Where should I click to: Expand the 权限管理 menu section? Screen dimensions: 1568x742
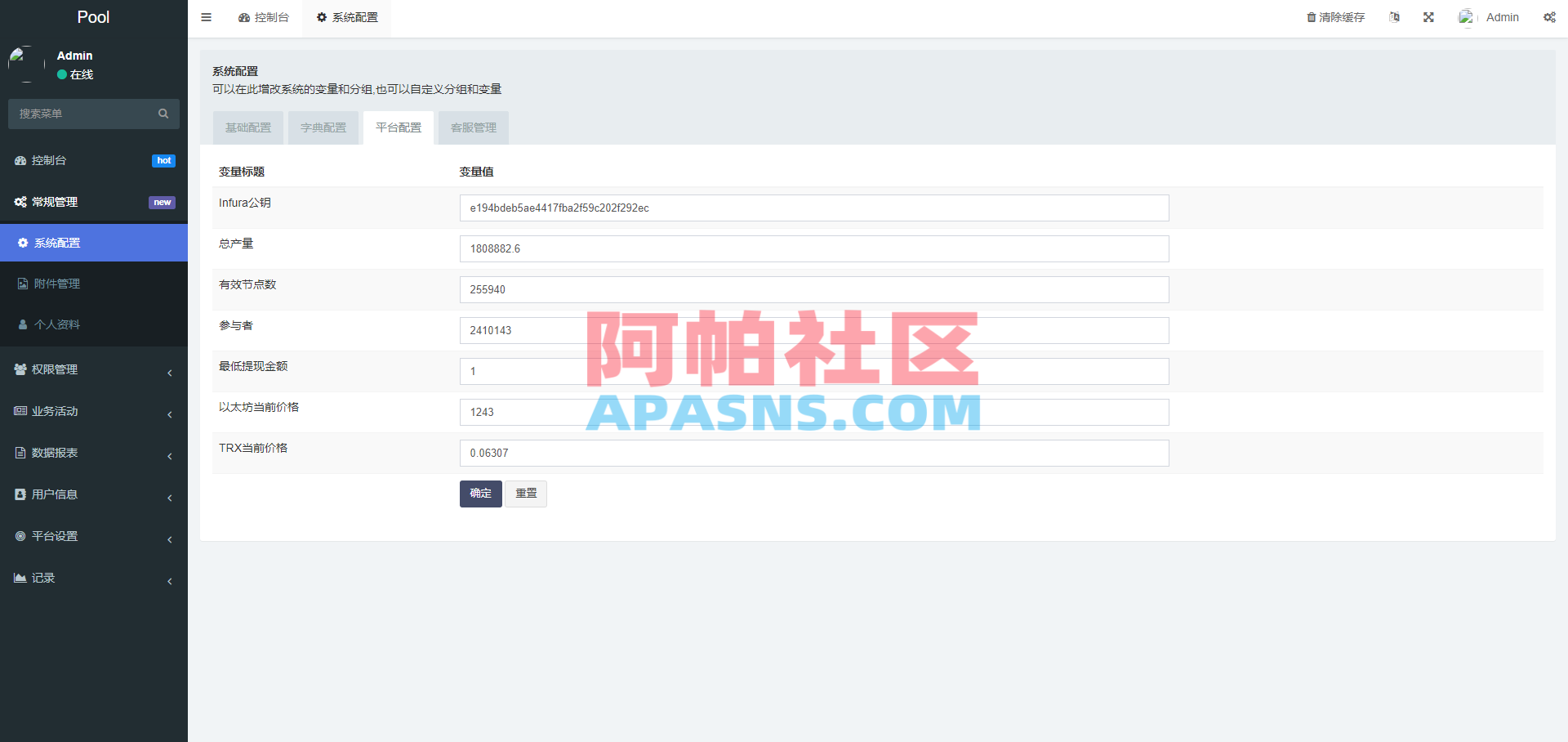[x=57, y=369]
